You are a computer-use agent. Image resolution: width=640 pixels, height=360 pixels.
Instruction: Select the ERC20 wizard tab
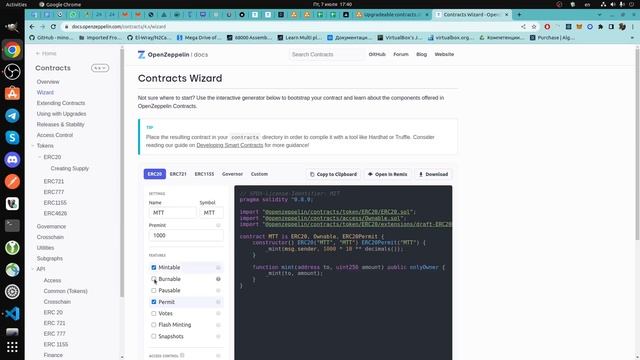coord(155,174)
